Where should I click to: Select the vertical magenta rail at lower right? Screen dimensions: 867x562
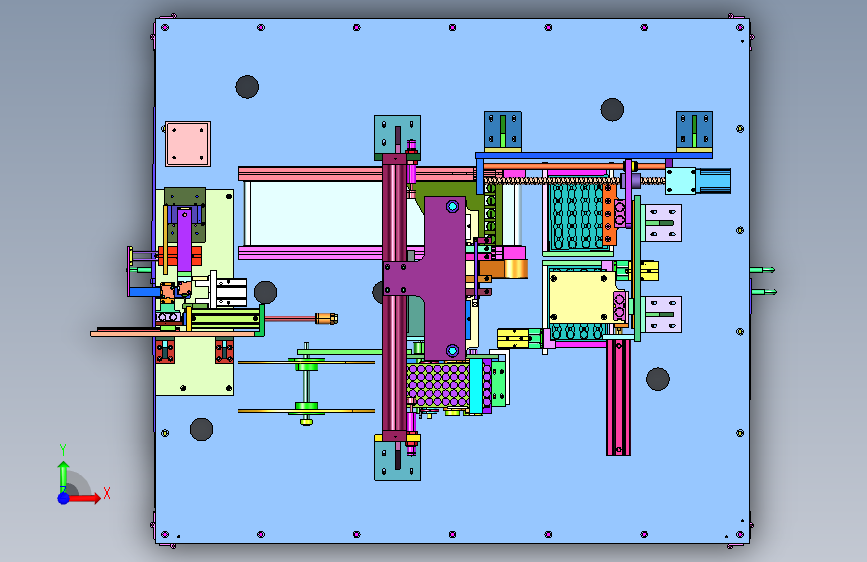[x=618, y=398]
